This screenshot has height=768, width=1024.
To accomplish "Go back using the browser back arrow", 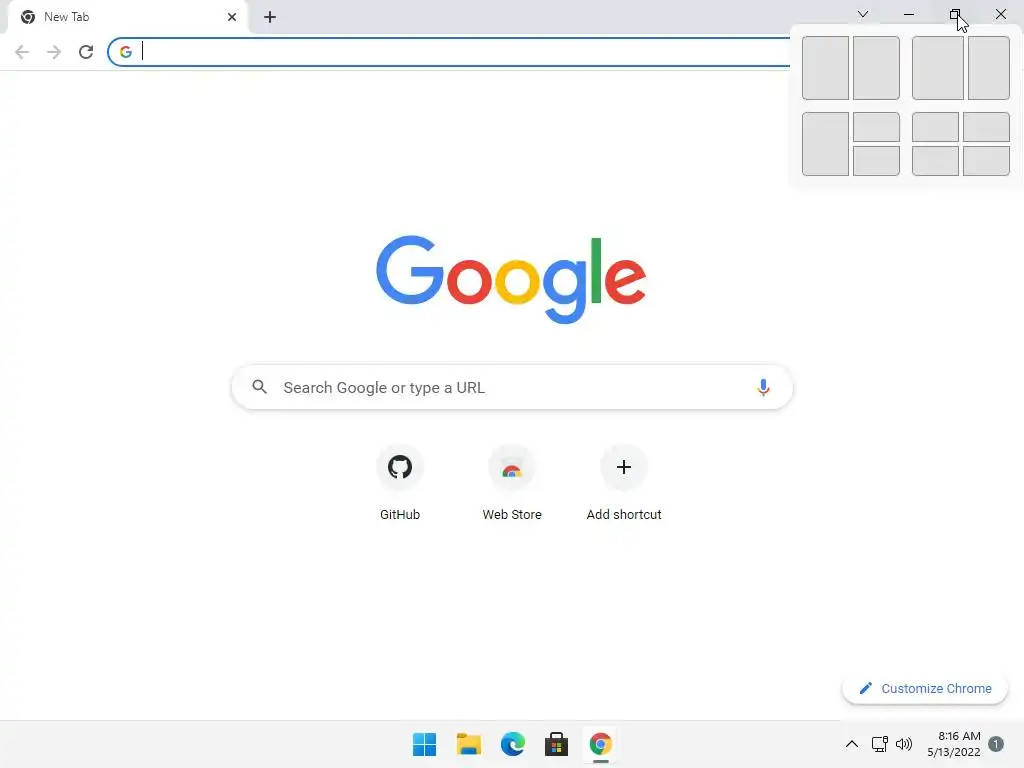I will (x=22, y=52).
